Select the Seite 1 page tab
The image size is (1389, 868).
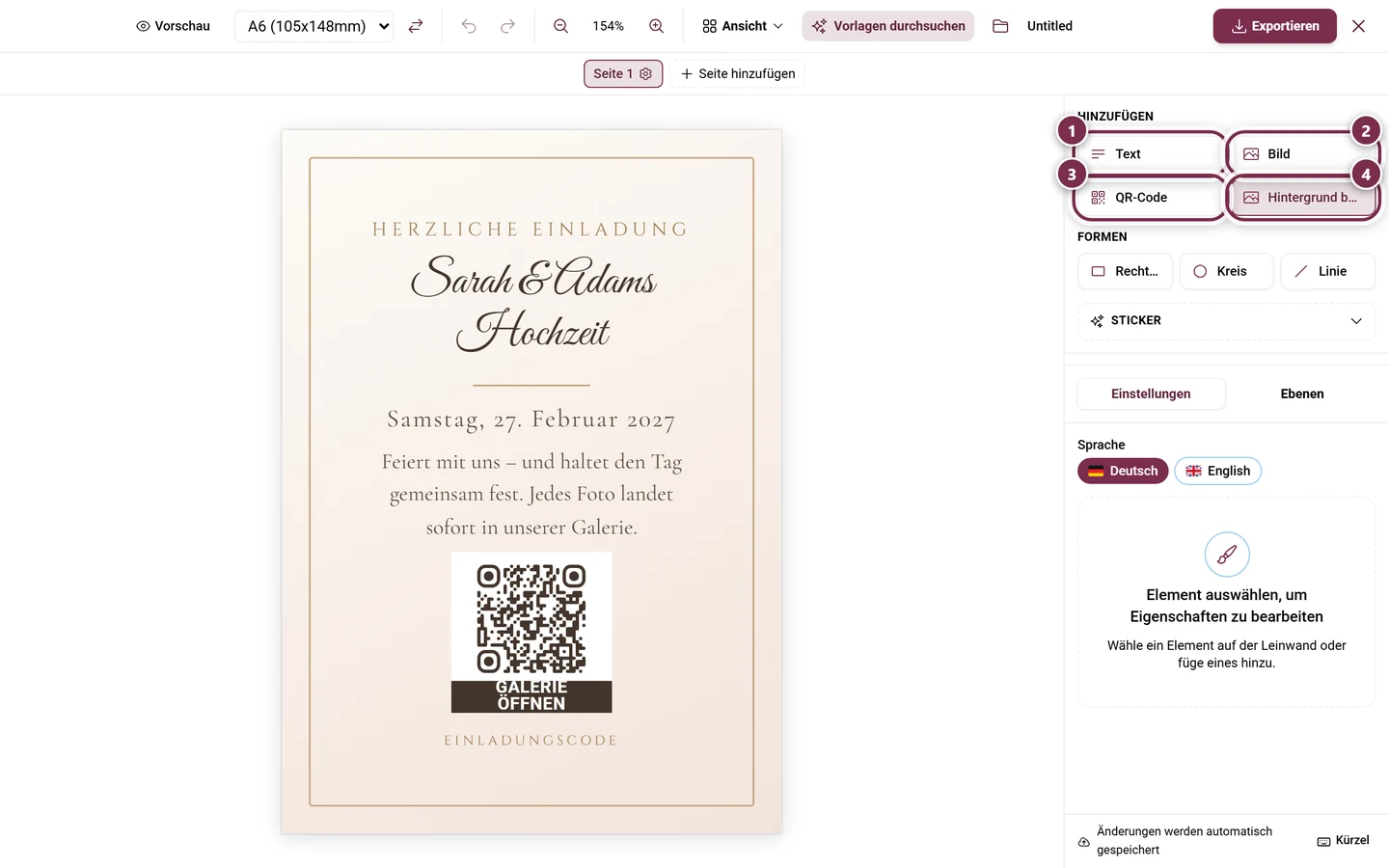(x=623, y=73)
